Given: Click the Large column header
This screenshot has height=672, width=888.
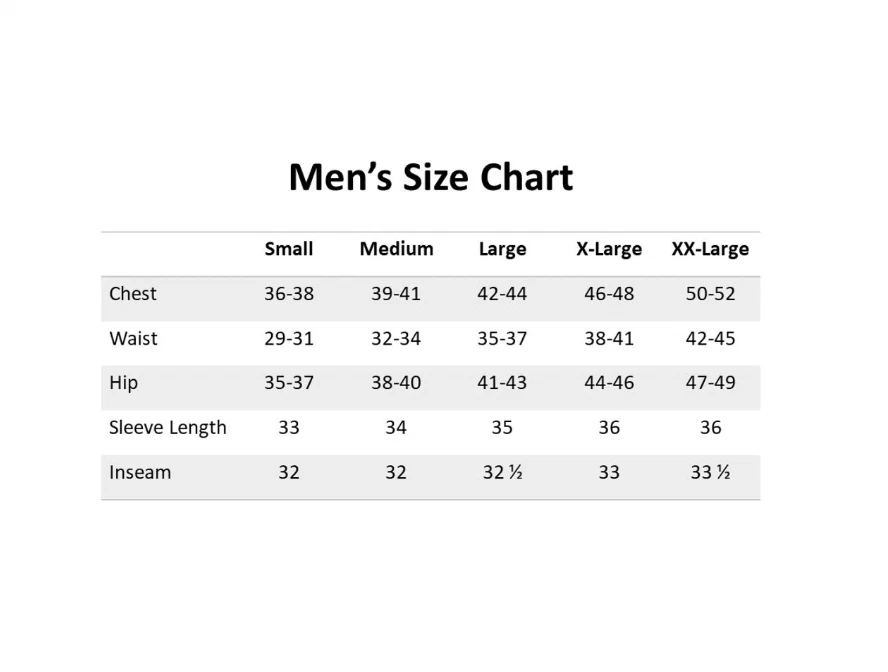Looking at the screenshot, I should [x=502, y=249].
